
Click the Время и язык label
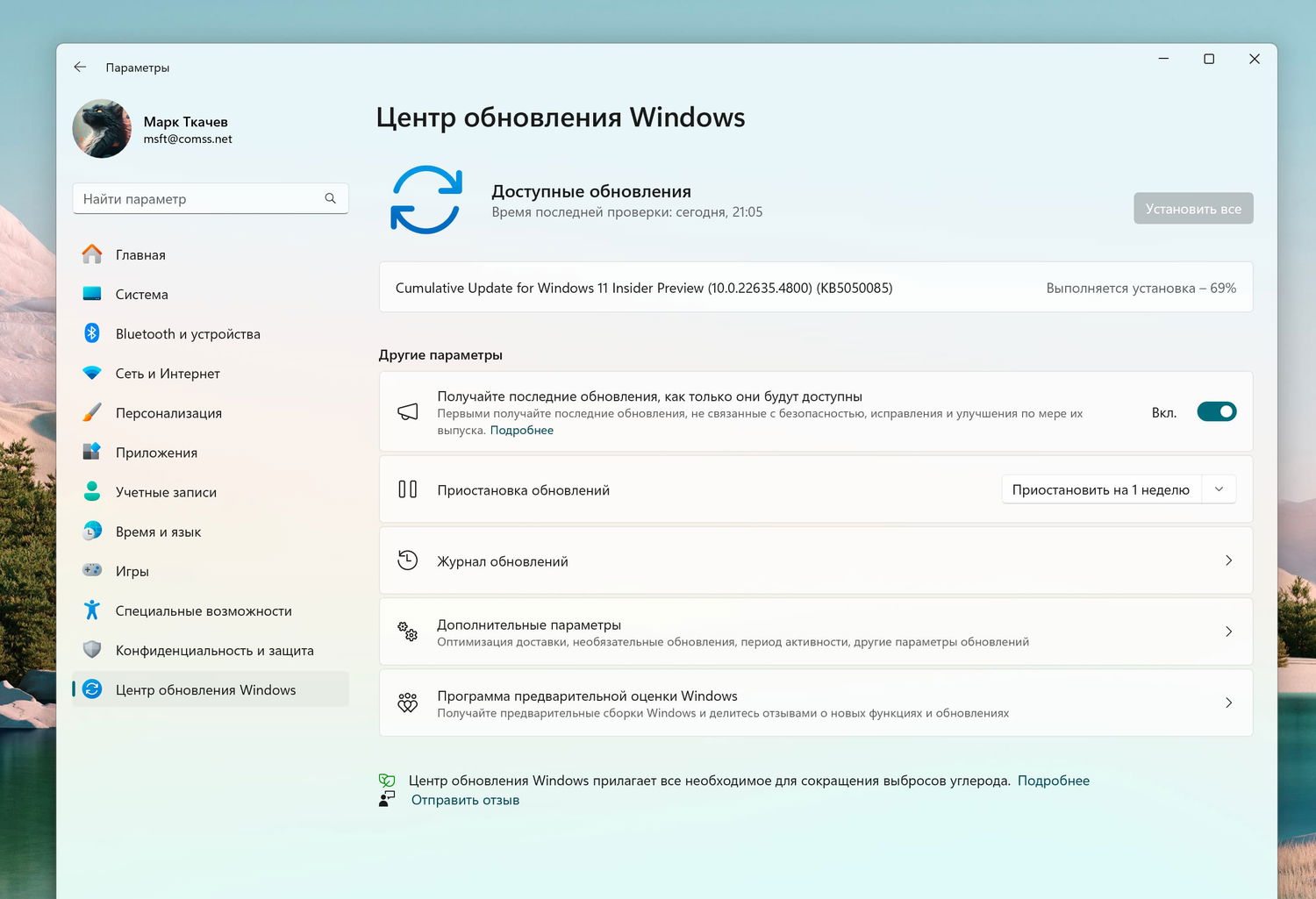[158, 532]
